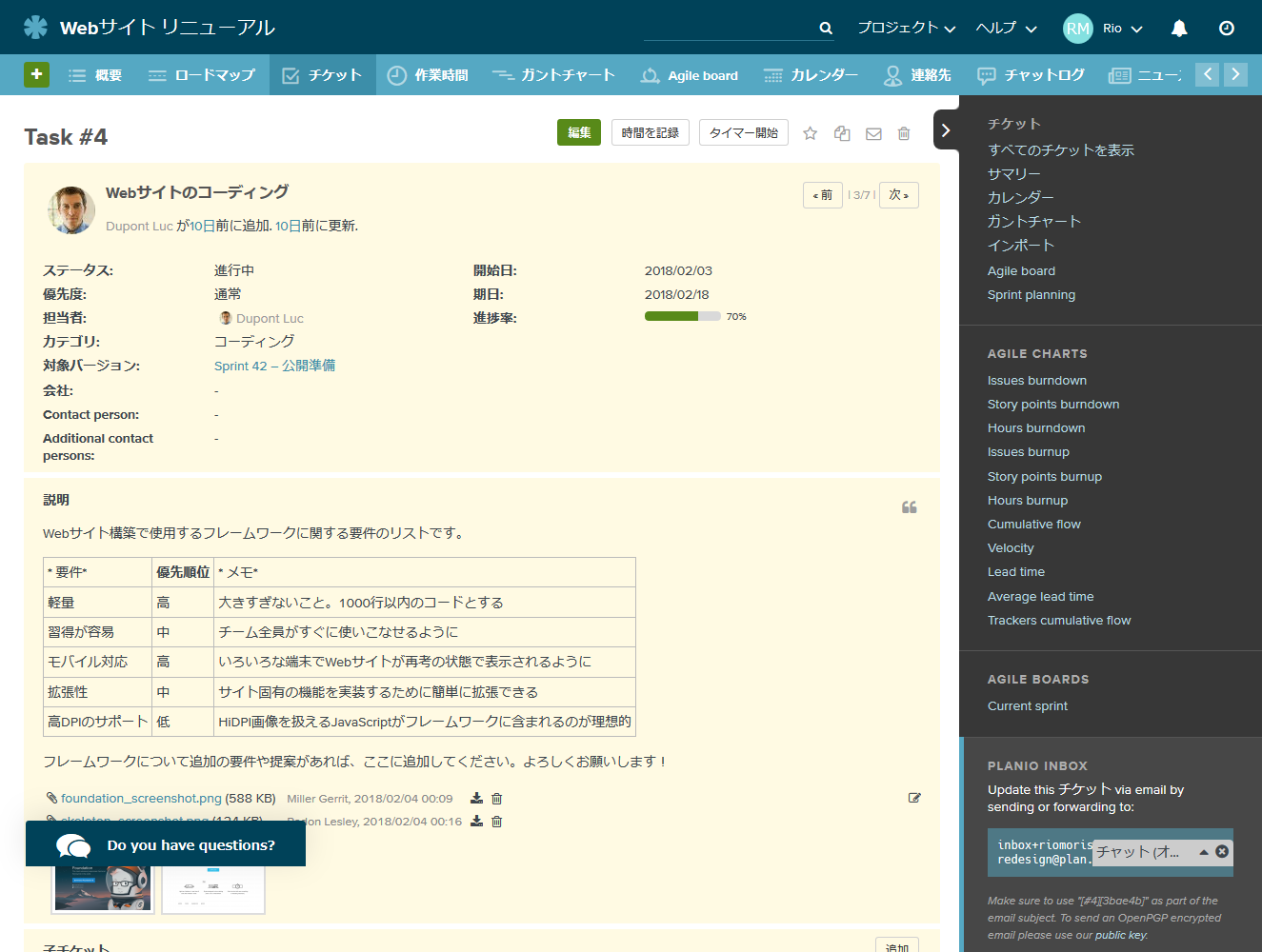Click the green 編集 button

point(579,133)
